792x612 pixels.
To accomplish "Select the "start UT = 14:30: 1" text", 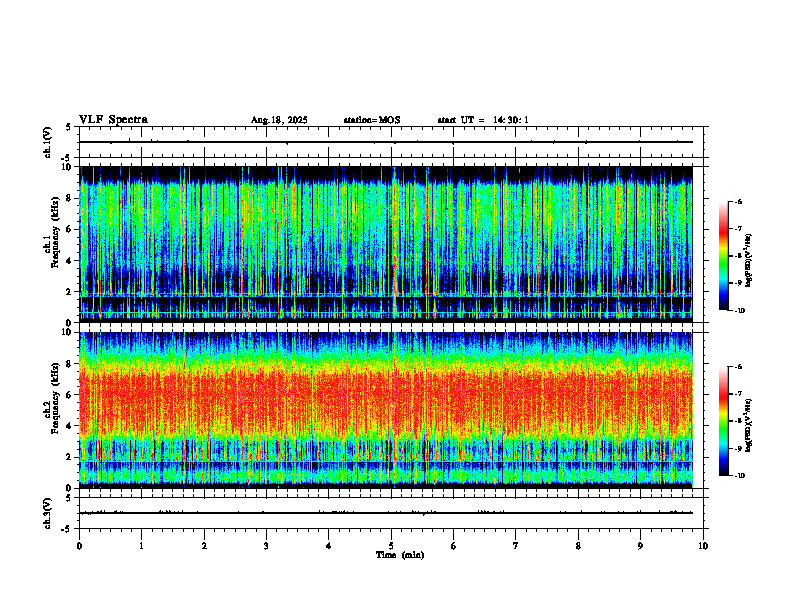I will (x=483, y=120).
